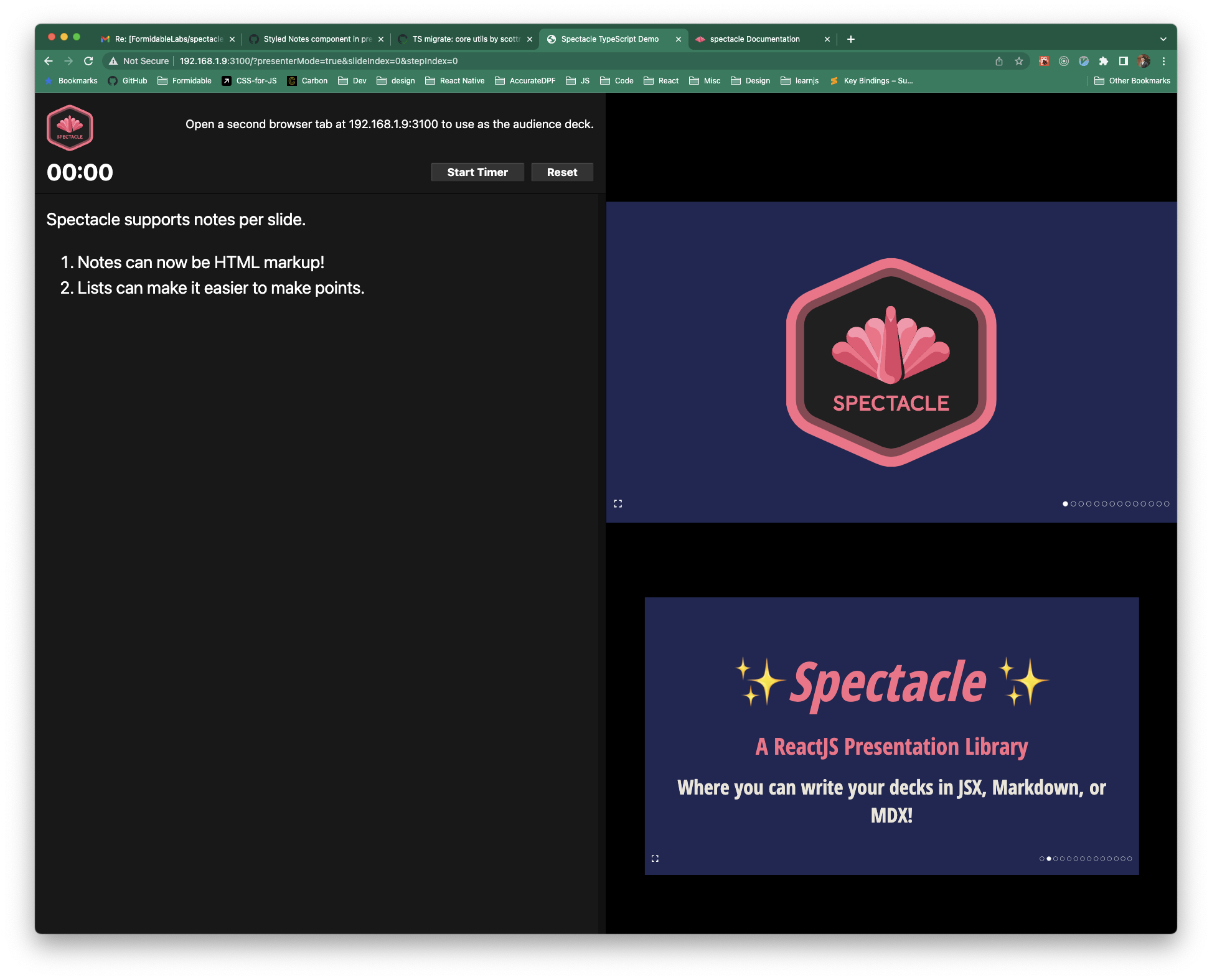1212x980 pixels.
Task: Click fullscreen icon on next slide preview
Action: (655, 858)
